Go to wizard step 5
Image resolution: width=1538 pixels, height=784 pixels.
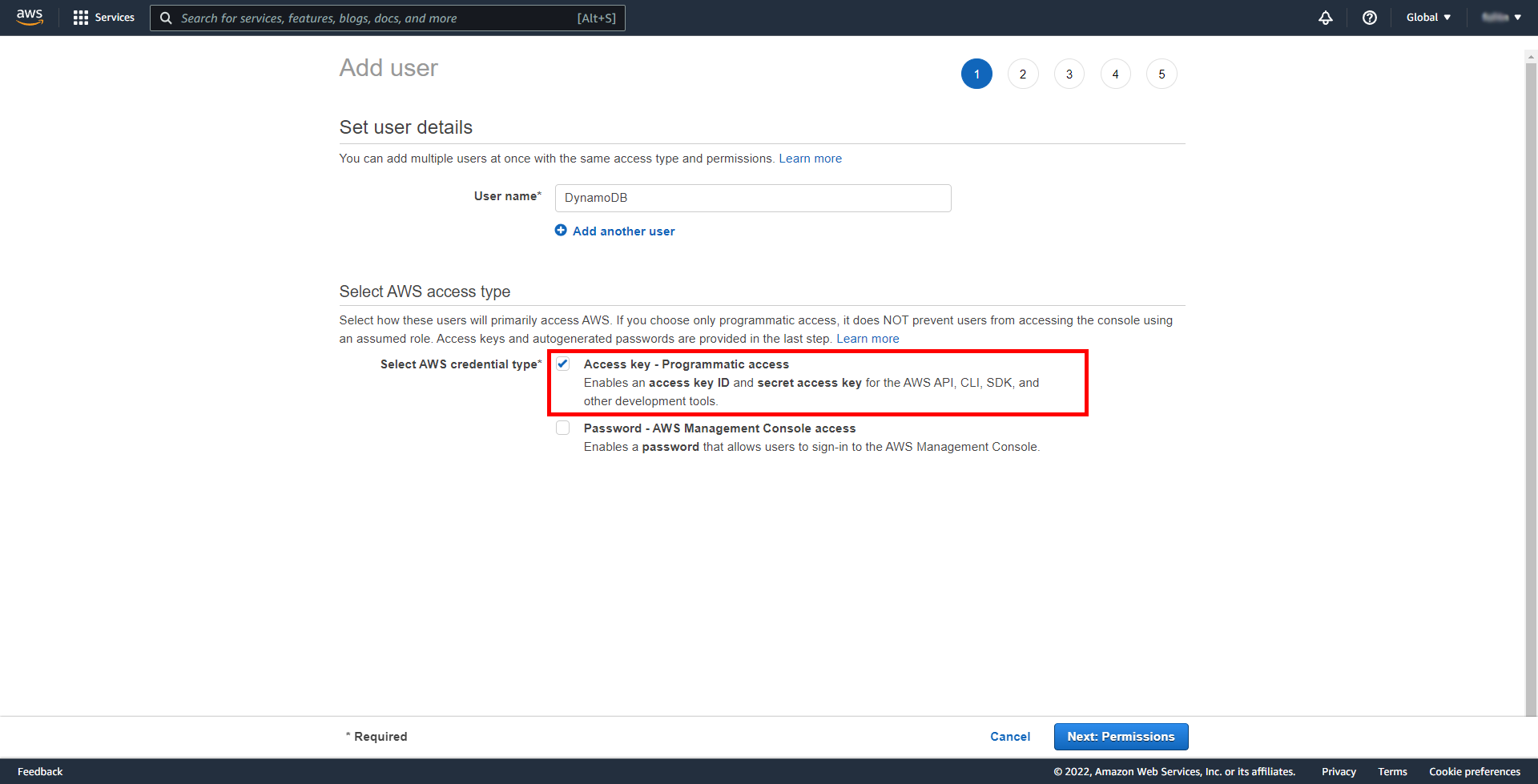click(x=1162, y=74)
